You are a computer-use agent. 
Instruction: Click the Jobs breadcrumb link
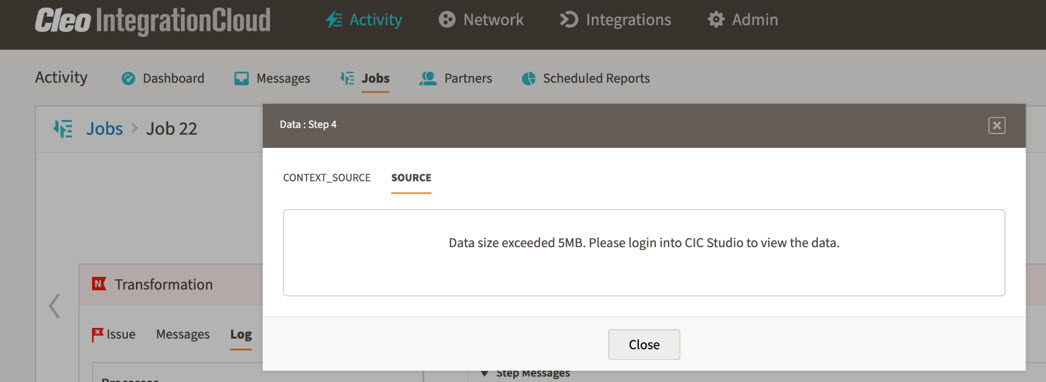click(x=104, y=128)
